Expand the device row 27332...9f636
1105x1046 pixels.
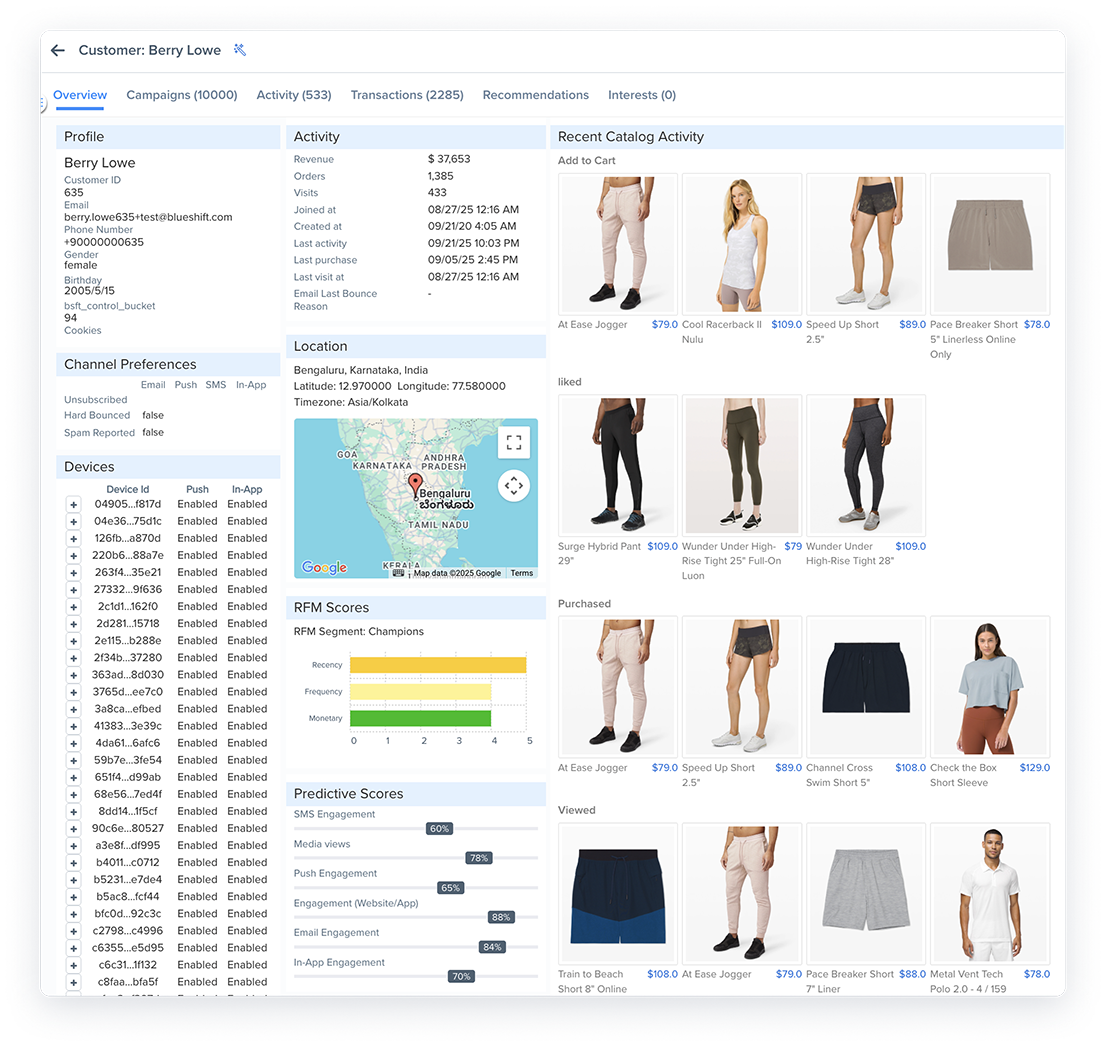coord(73,589)
